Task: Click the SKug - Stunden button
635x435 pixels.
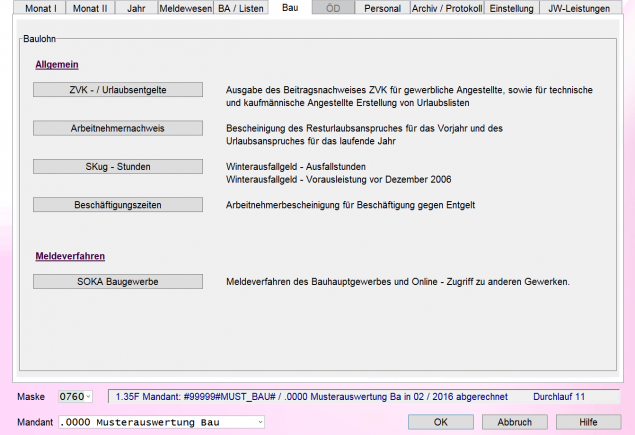Action: [x=118, y=166]
